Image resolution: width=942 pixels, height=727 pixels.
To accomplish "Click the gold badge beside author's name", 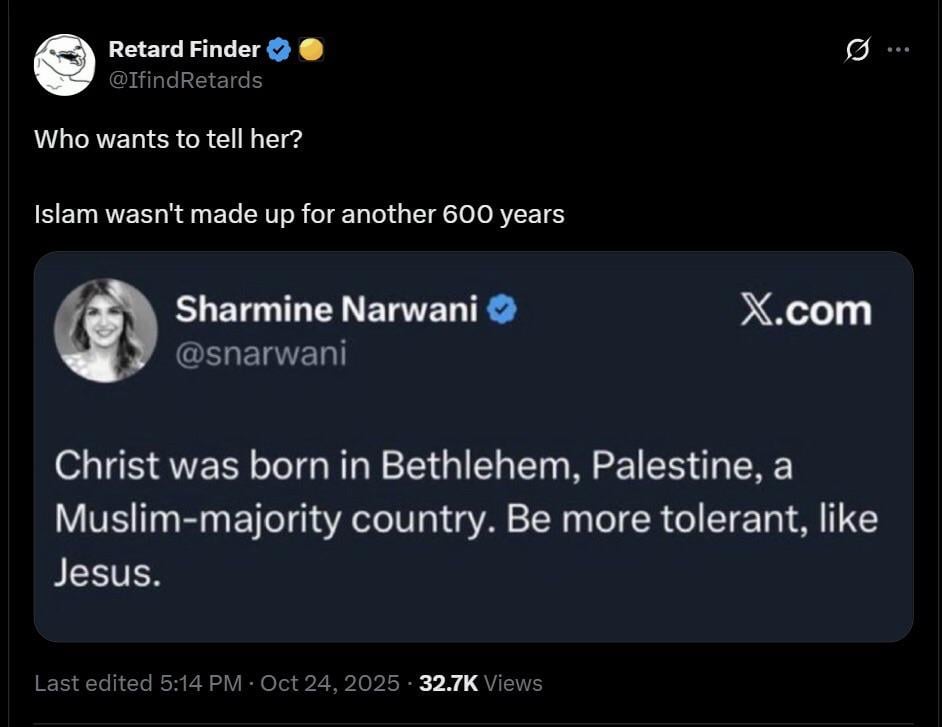I will click(x=311, y=49).
